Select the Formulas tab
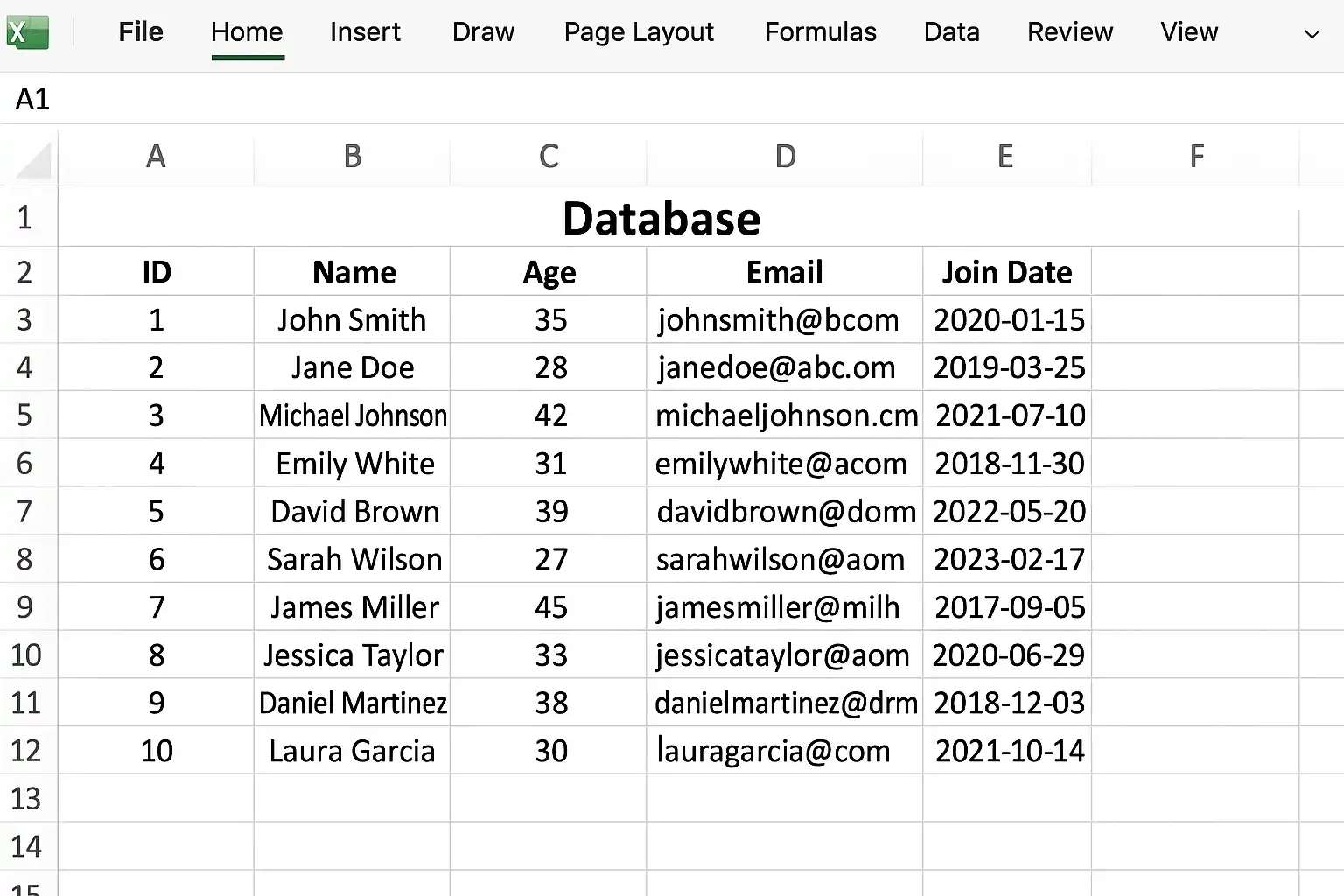 pyautogui.click(x=820, y=32)
